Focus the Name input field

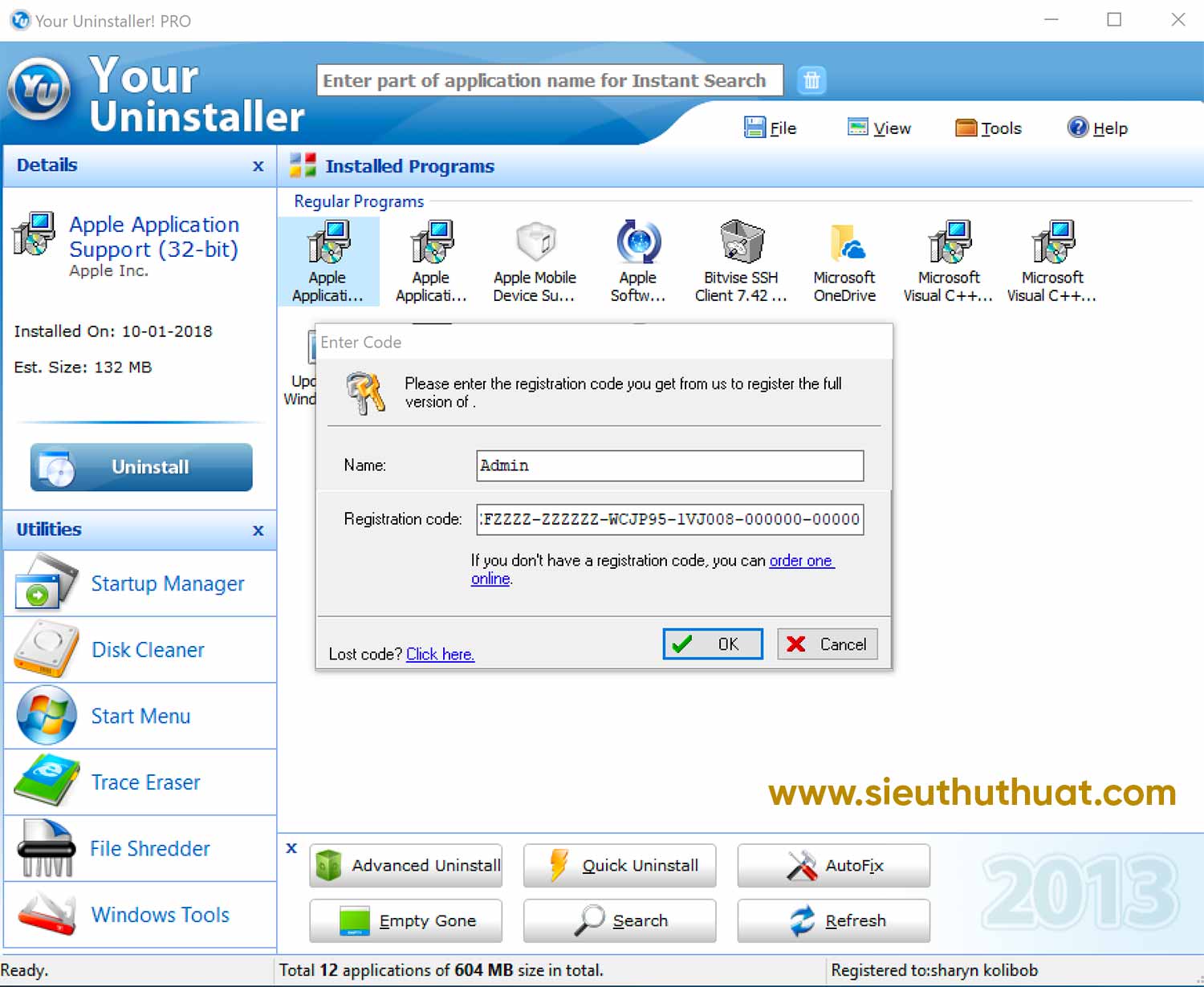(x=670, y=465)
